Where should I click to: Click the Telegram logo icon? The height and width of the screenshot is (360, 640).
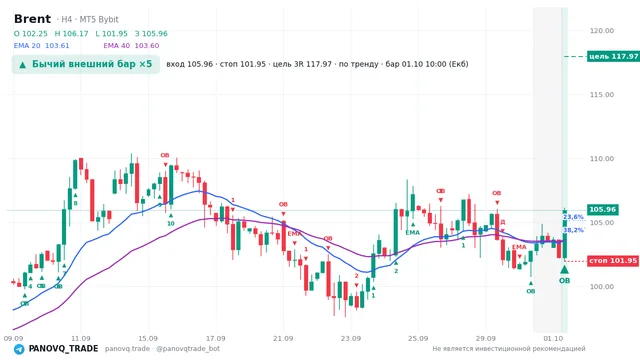pyautogui.click(x=19, y=349)
